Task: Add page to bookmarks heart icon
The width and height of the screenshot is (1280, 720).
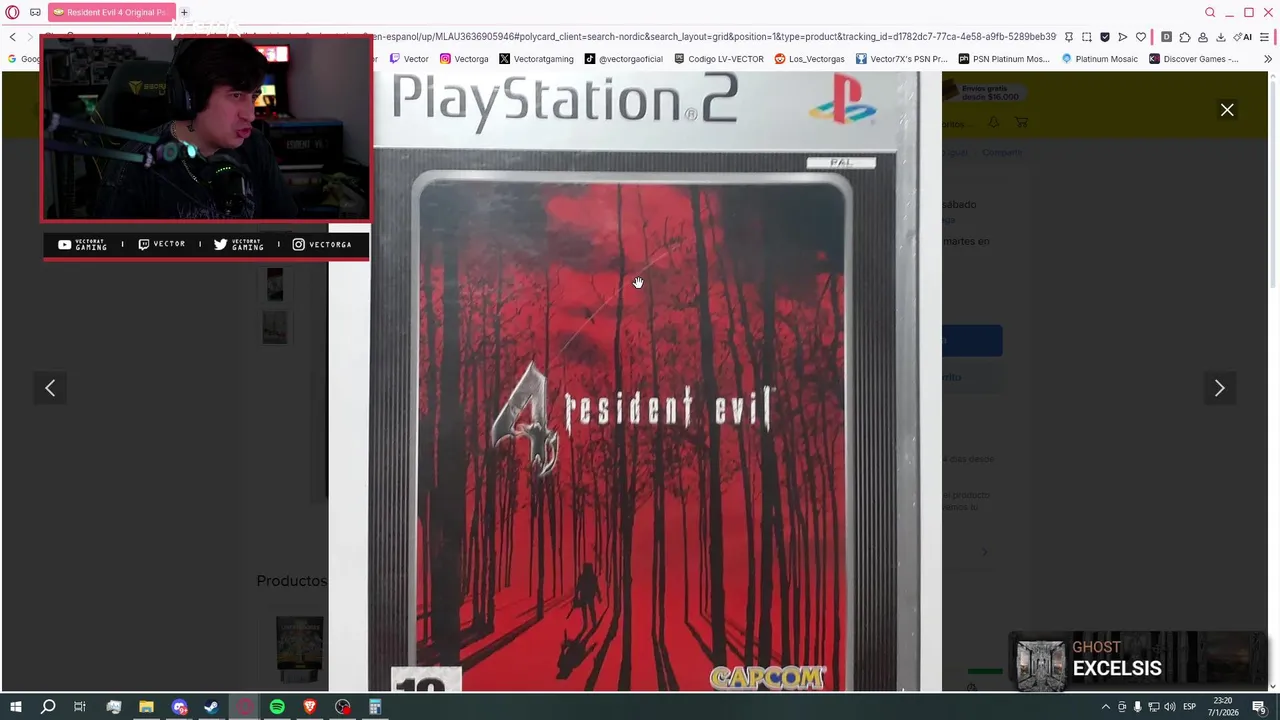Action: tap(1140, 37)
